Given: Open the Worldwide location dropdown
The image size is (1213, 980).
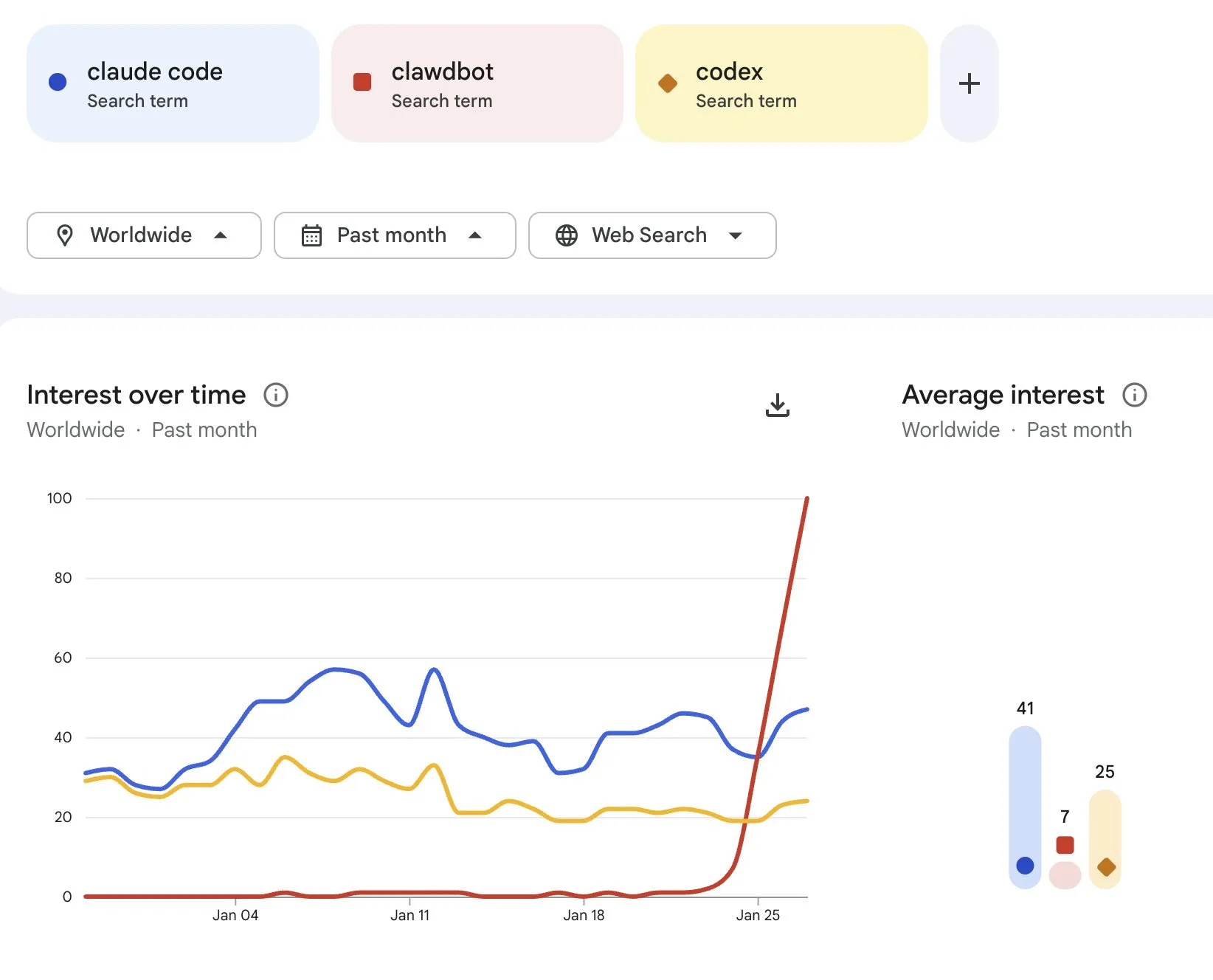Looking at the screenshot, I should pyautogui.click(x=144, y=235).
